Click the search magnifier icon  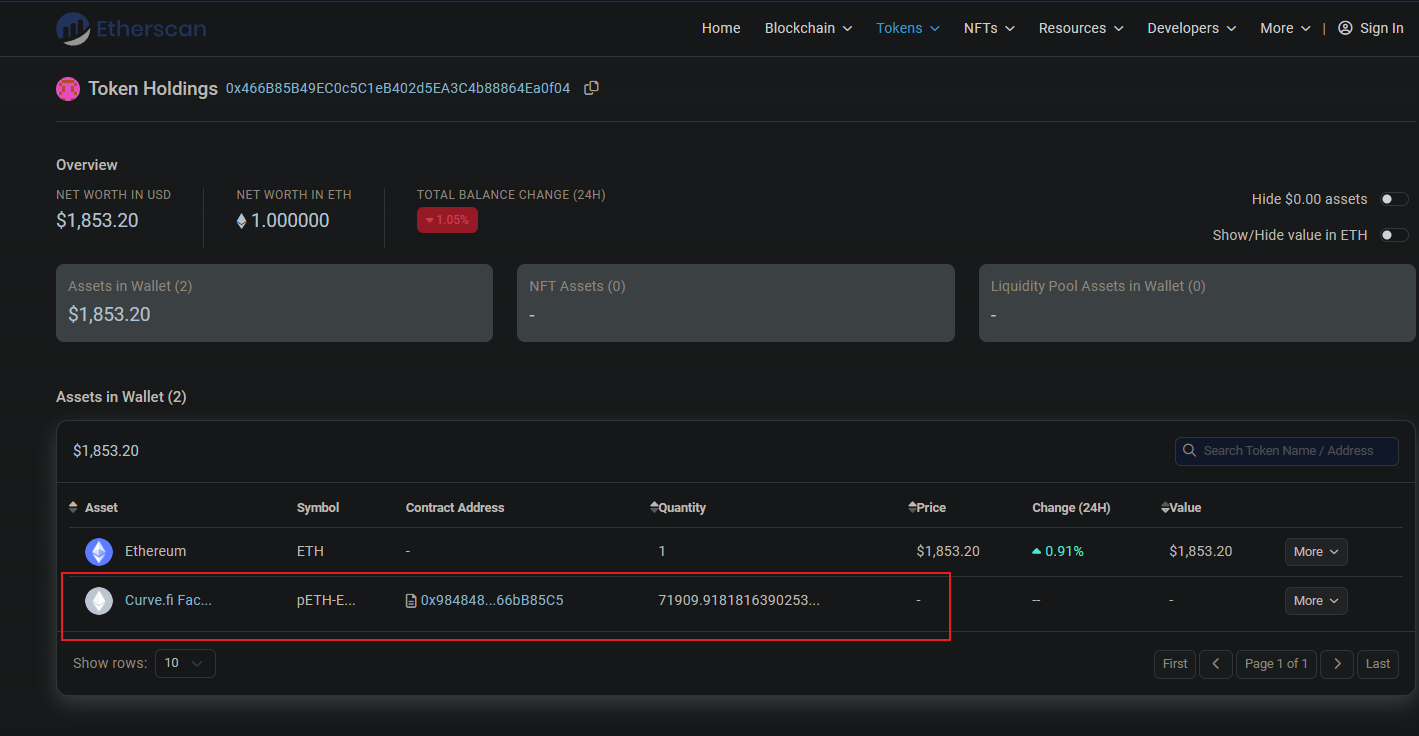click(x=1190, y=451)
